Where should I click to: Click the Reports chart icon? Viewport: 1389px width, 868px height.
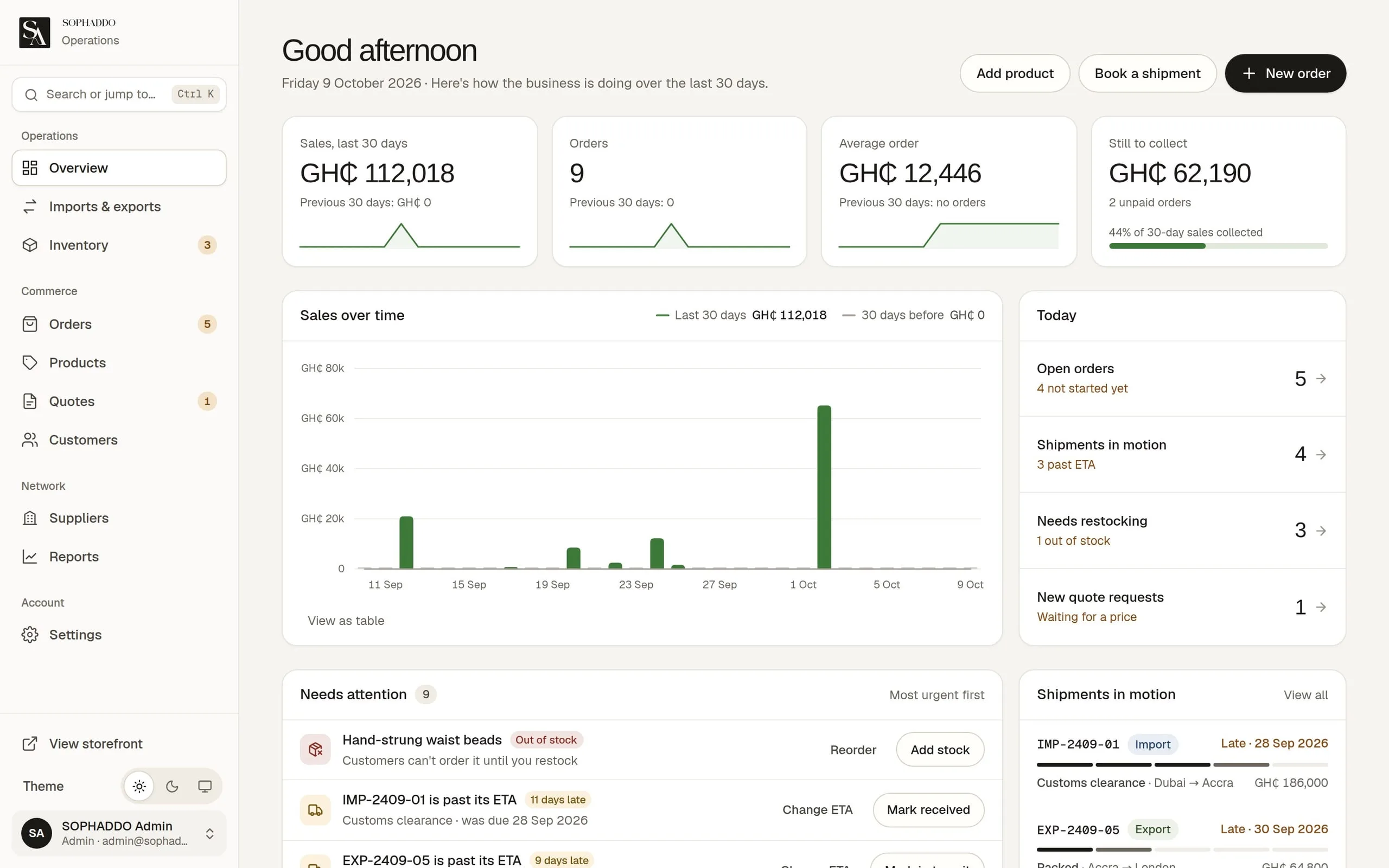pyautogui.click(x=30, y=556)
